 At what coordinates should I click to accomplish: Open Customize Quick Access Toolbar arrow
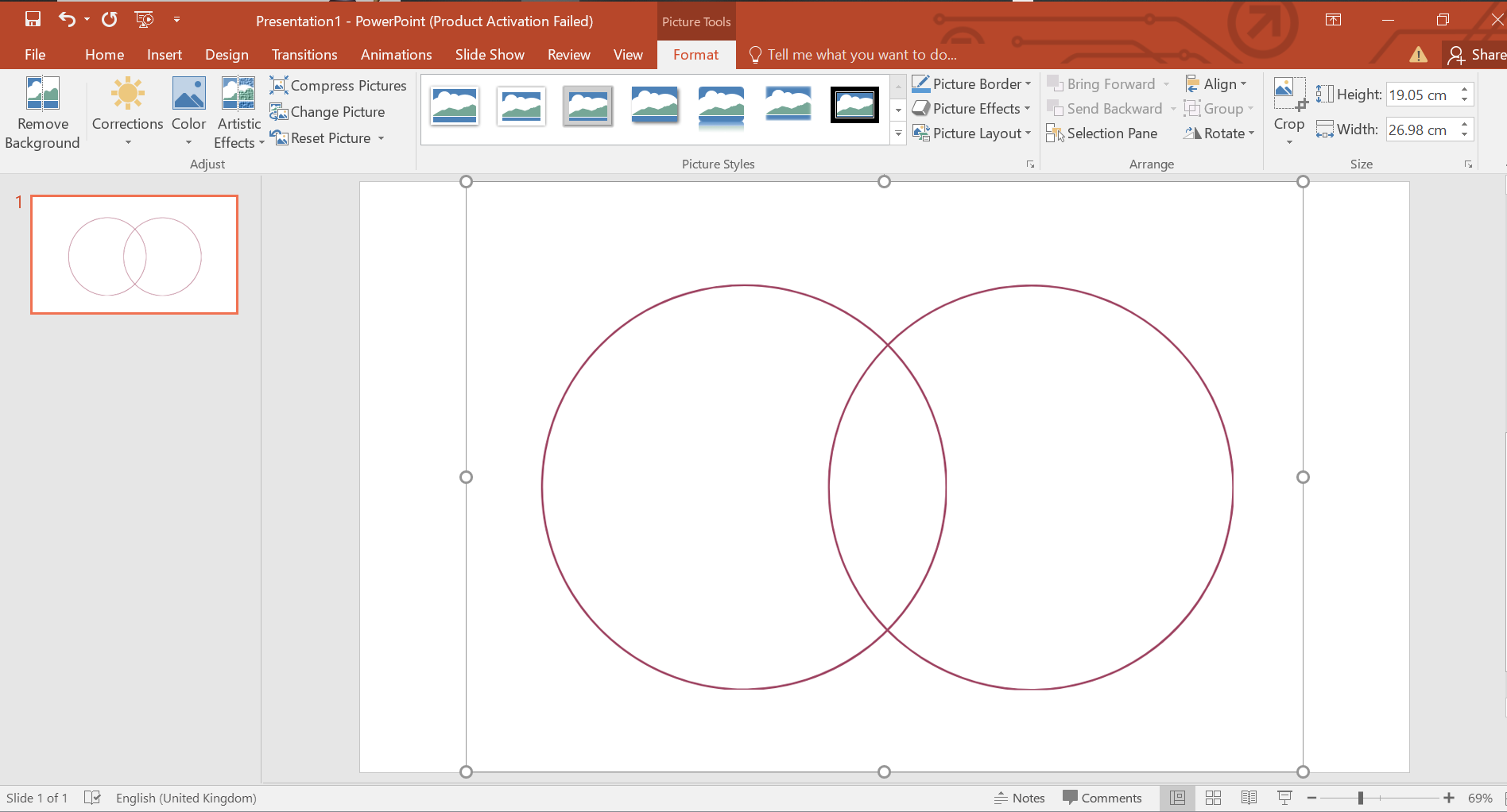[x=176, y=20]
